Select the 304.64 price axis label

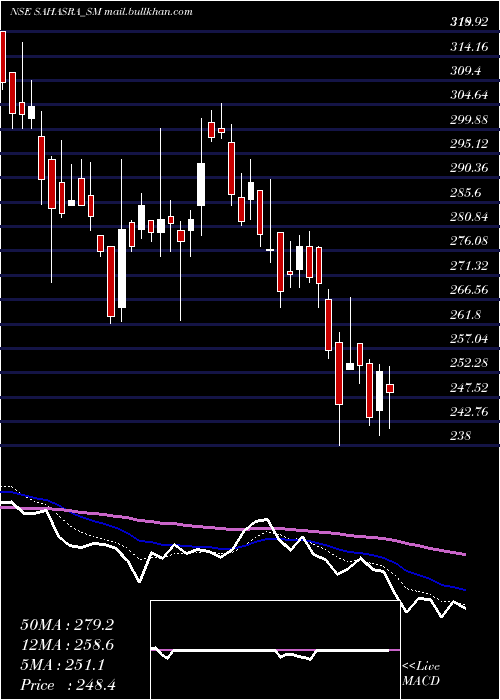(x=468, y=95)
